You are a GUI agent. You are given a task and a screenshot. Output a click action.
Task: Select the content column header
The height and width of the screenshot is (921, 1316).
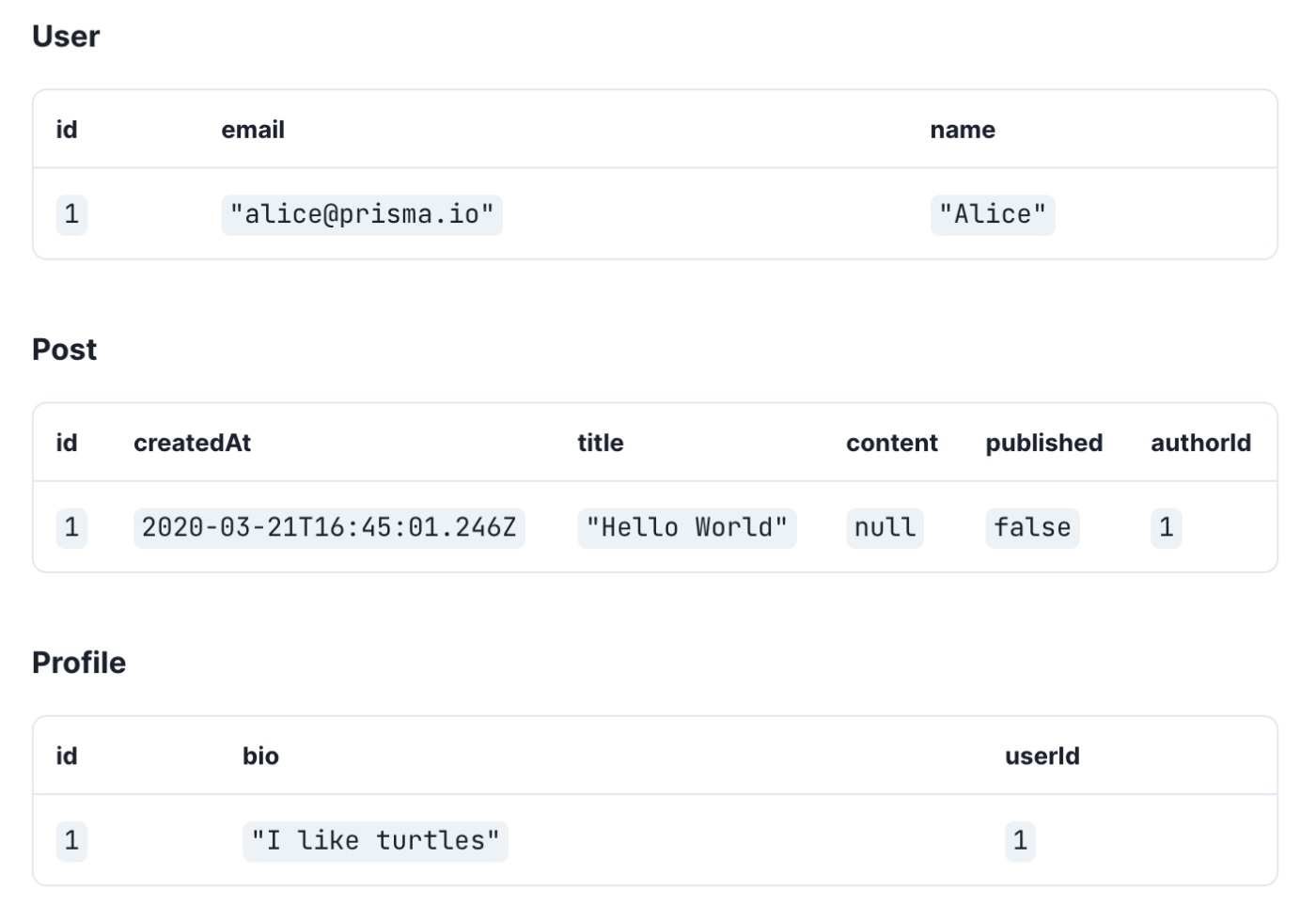[892, 443]
